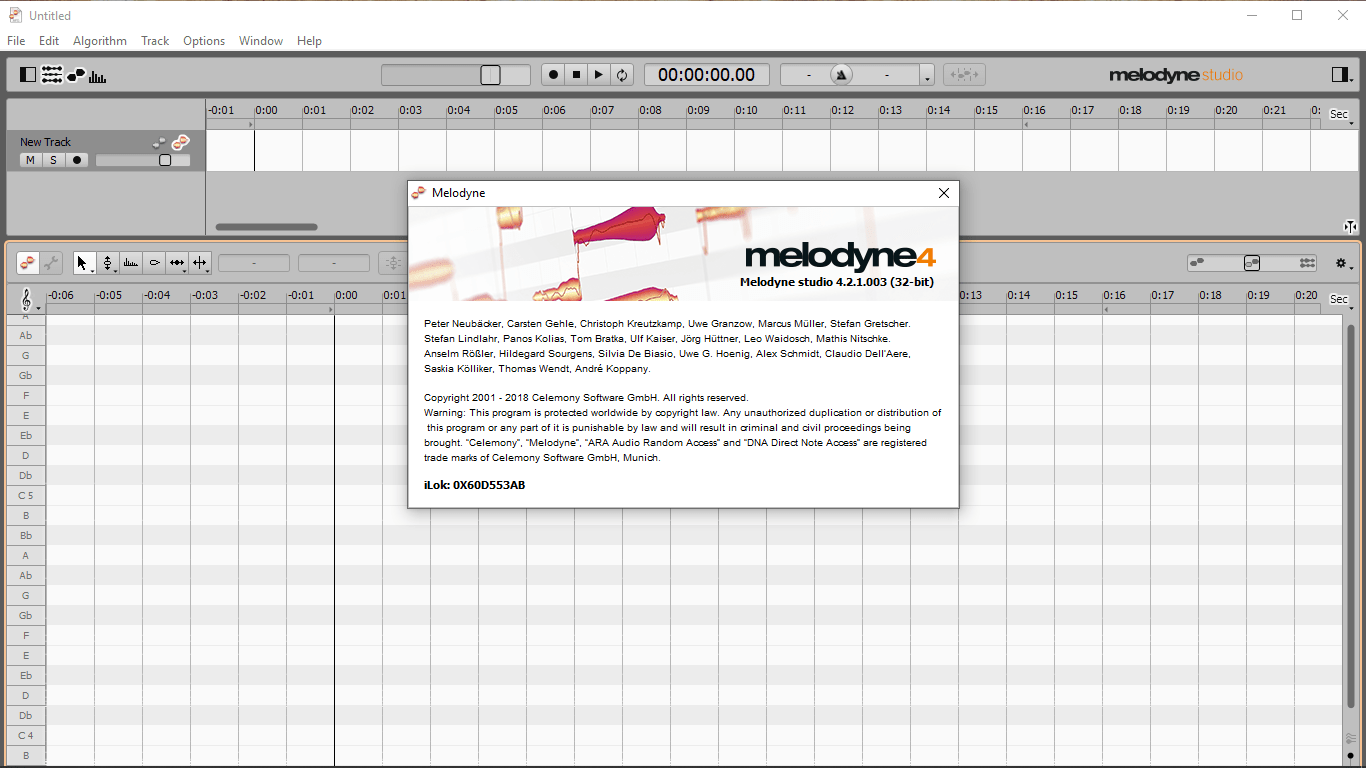Click the 00:00:00.00 time position display
The height and width of the screenshot is (768, 1366).
(706, 75)
